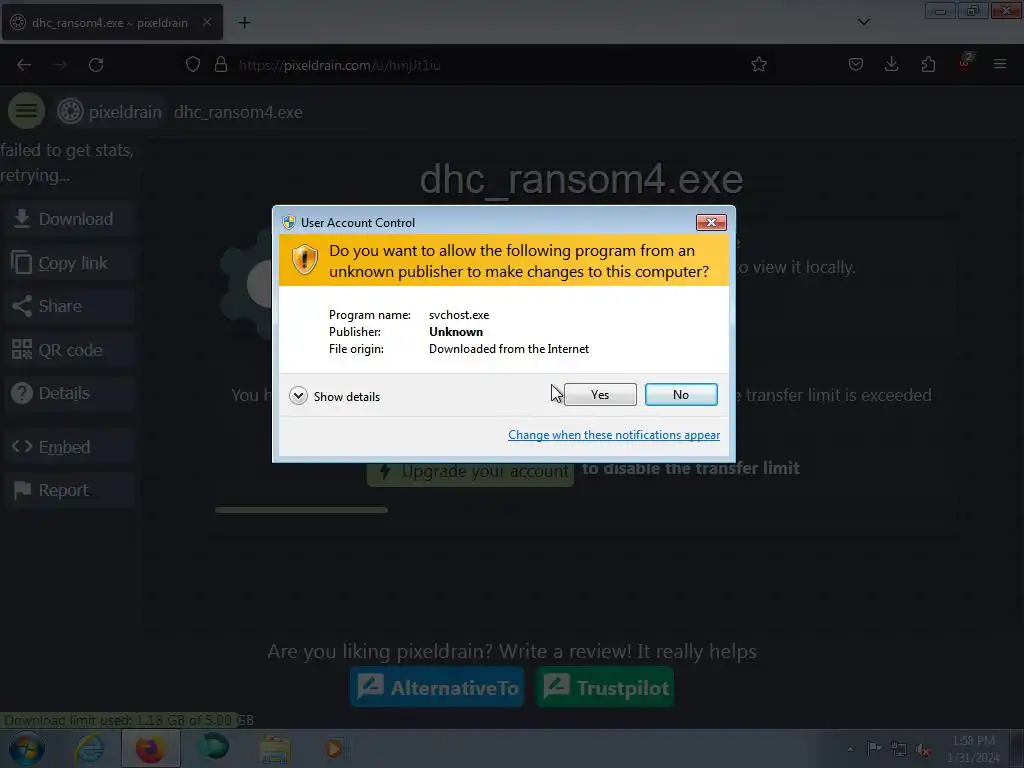The width and height of the screenshot is (1024, 768).
Task: Close the dhc_ransom4.exe tab
Action: point(206,22)
